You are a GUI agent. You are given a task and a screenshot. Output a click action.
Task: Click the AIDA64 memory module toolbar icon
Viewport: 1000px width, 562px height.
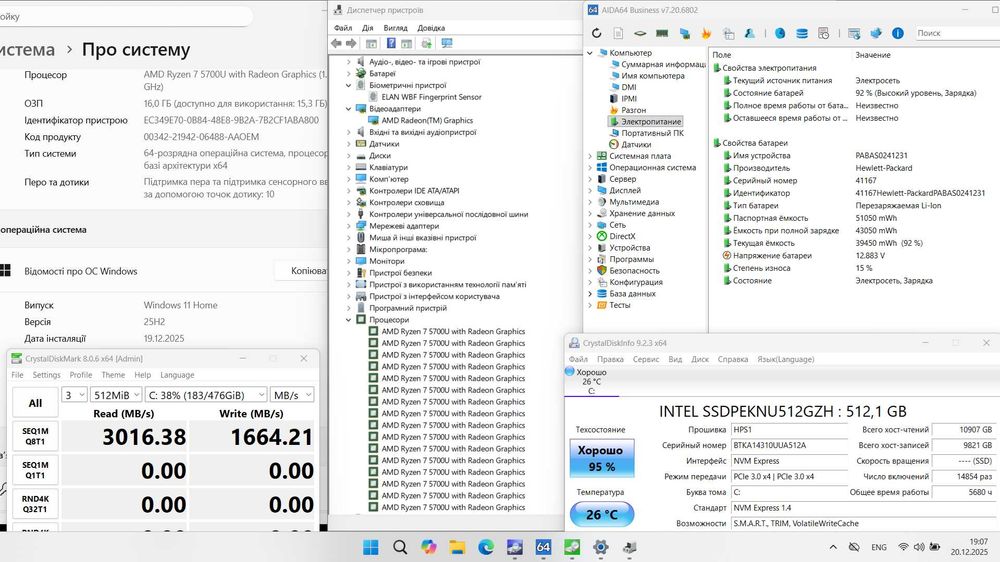[662, 33]
